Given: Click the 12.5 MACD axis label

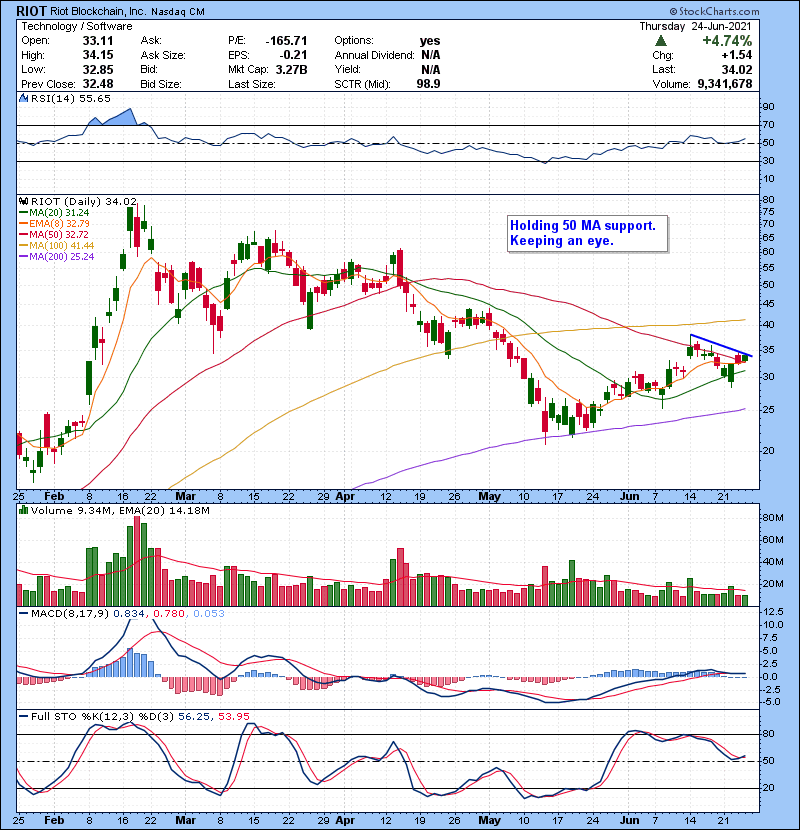Looking at the screenshot, I should (x=771, y=611).
